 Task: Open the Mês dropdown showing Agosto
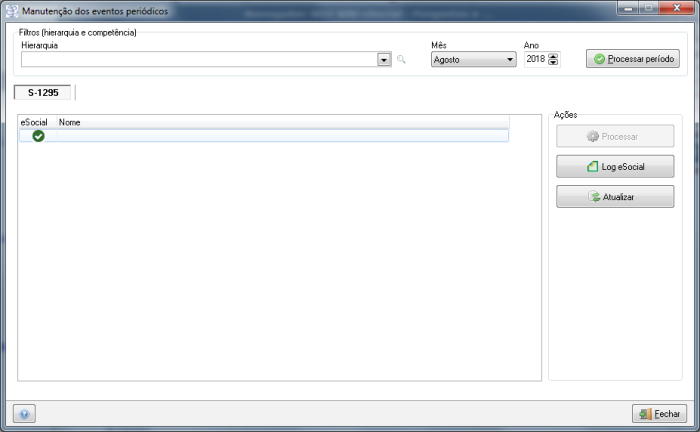coord(473,60)
